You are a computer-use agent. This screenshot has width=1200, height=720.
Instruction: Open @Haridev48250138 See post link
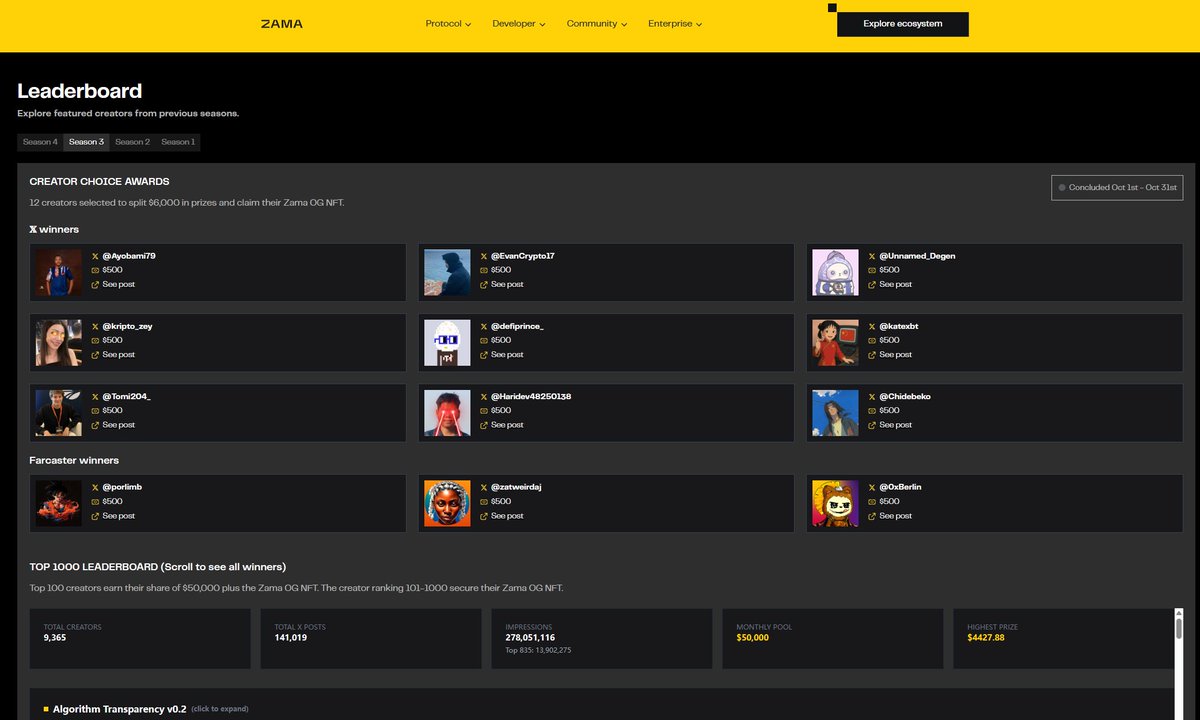click(x=501, y=425)
